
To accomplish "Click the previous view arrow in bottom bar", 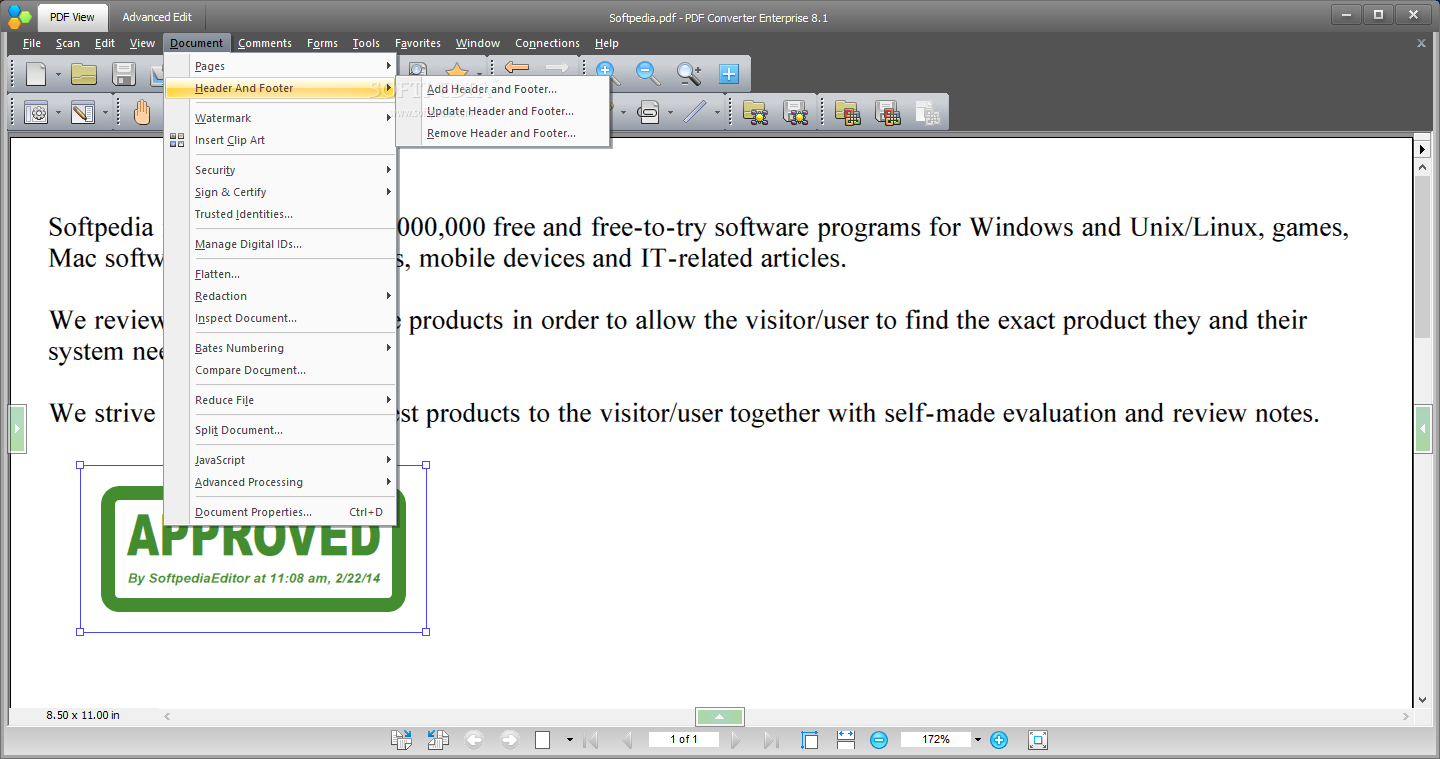I will tap(473, 740).
